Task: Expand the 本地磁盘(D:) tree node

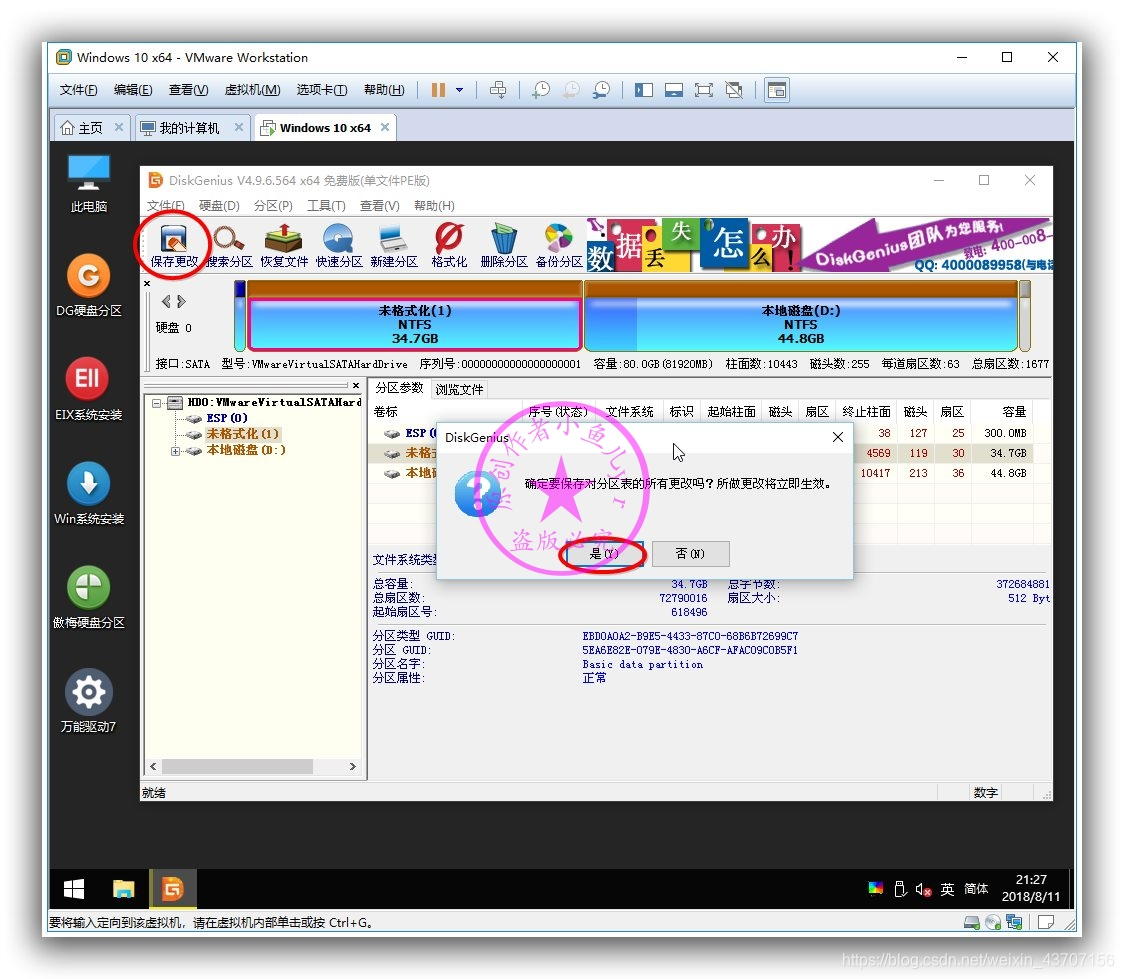Action: click(175, 451)
